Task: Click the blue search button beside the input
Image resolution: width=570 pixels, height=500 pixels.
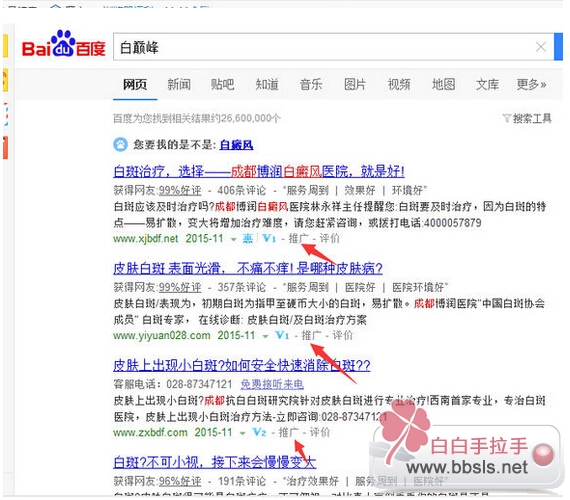Action: (x=558, y=47)
